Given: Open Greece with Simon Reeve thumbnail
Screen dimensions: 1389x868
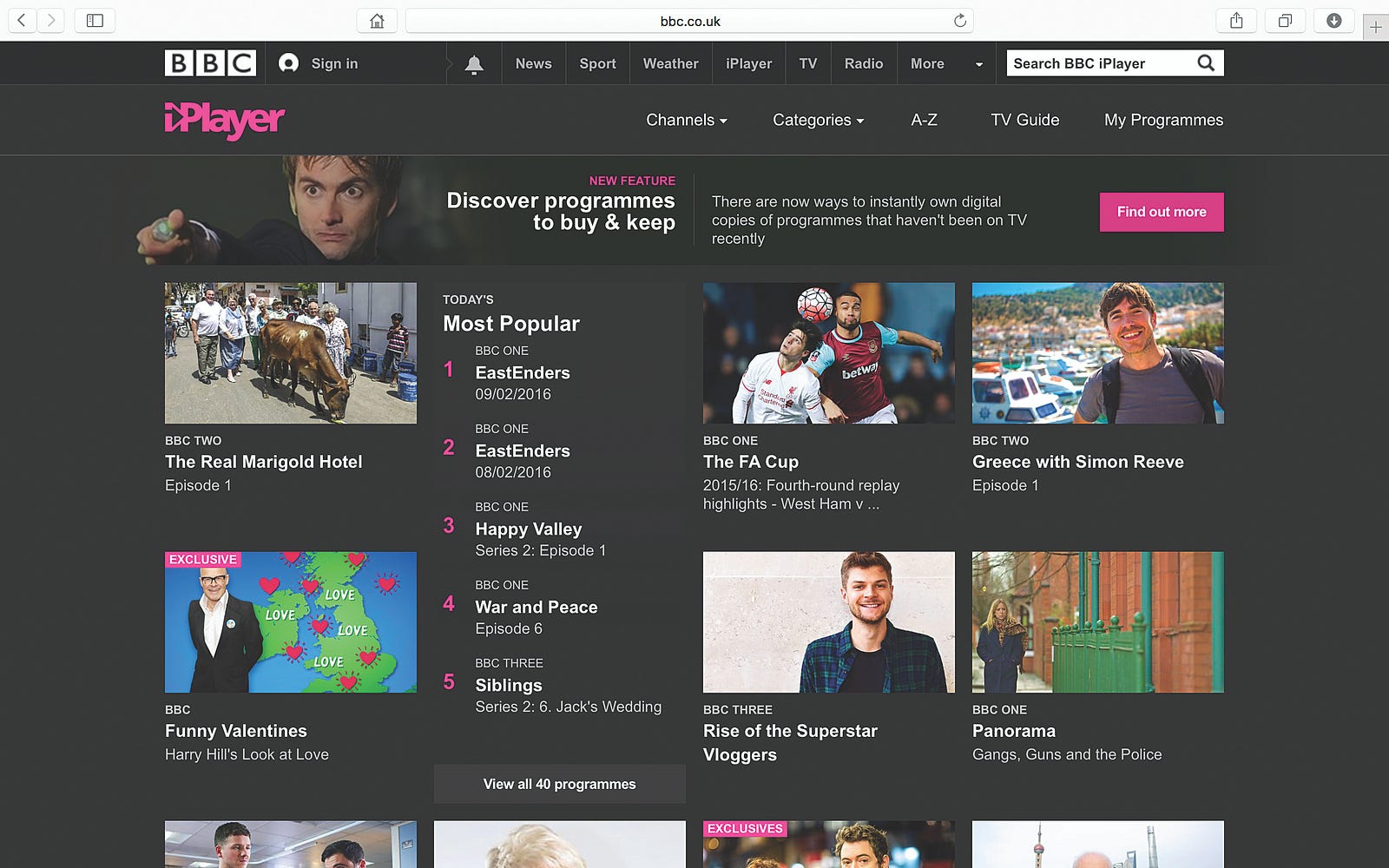Looking at the screenshot, I should click(x=1098, y=353).
